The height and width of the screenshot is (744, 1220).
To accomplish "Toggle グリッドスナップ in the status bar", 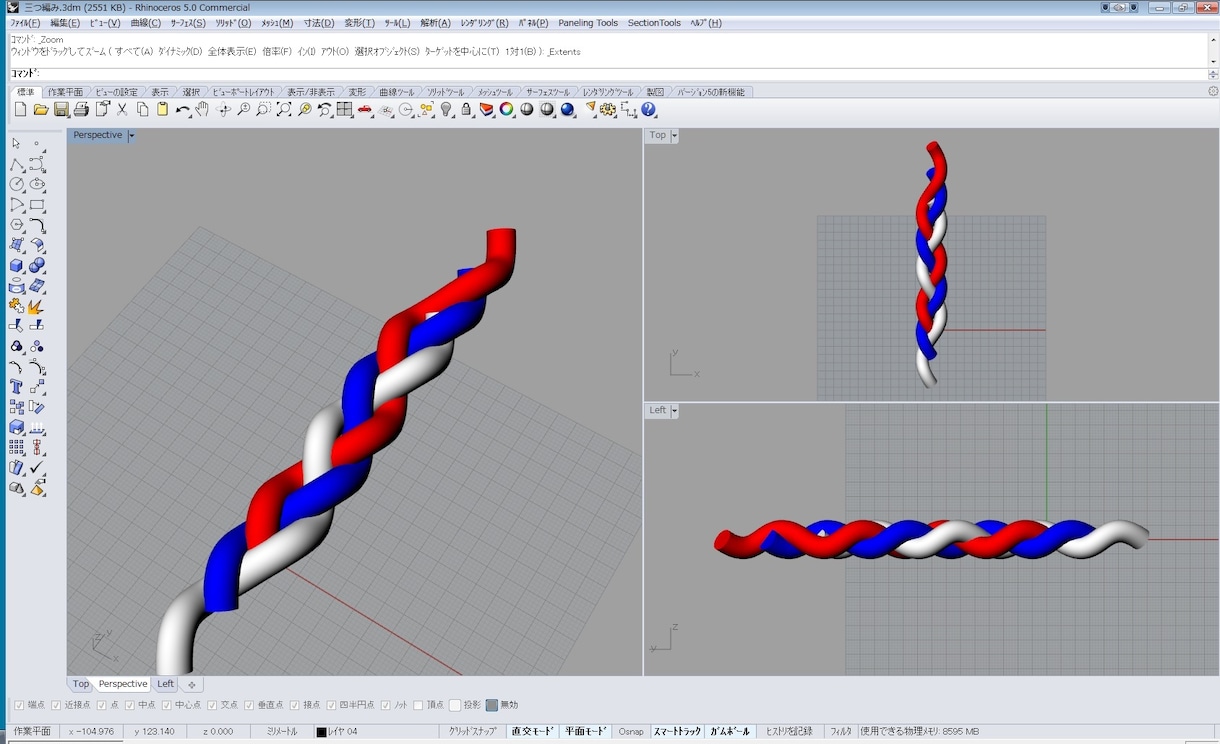I will coord(473,732).
